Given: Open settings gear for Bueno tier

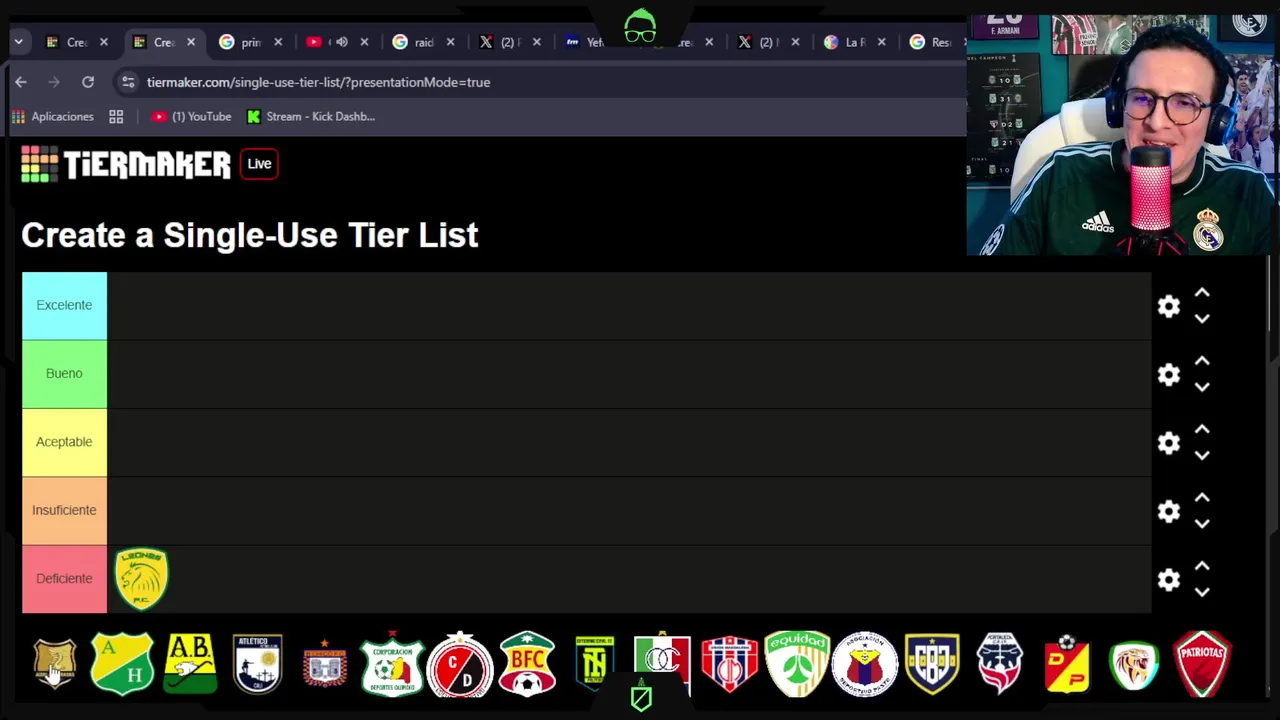Looking at the screenshot, I should (x=1168, y=374).
